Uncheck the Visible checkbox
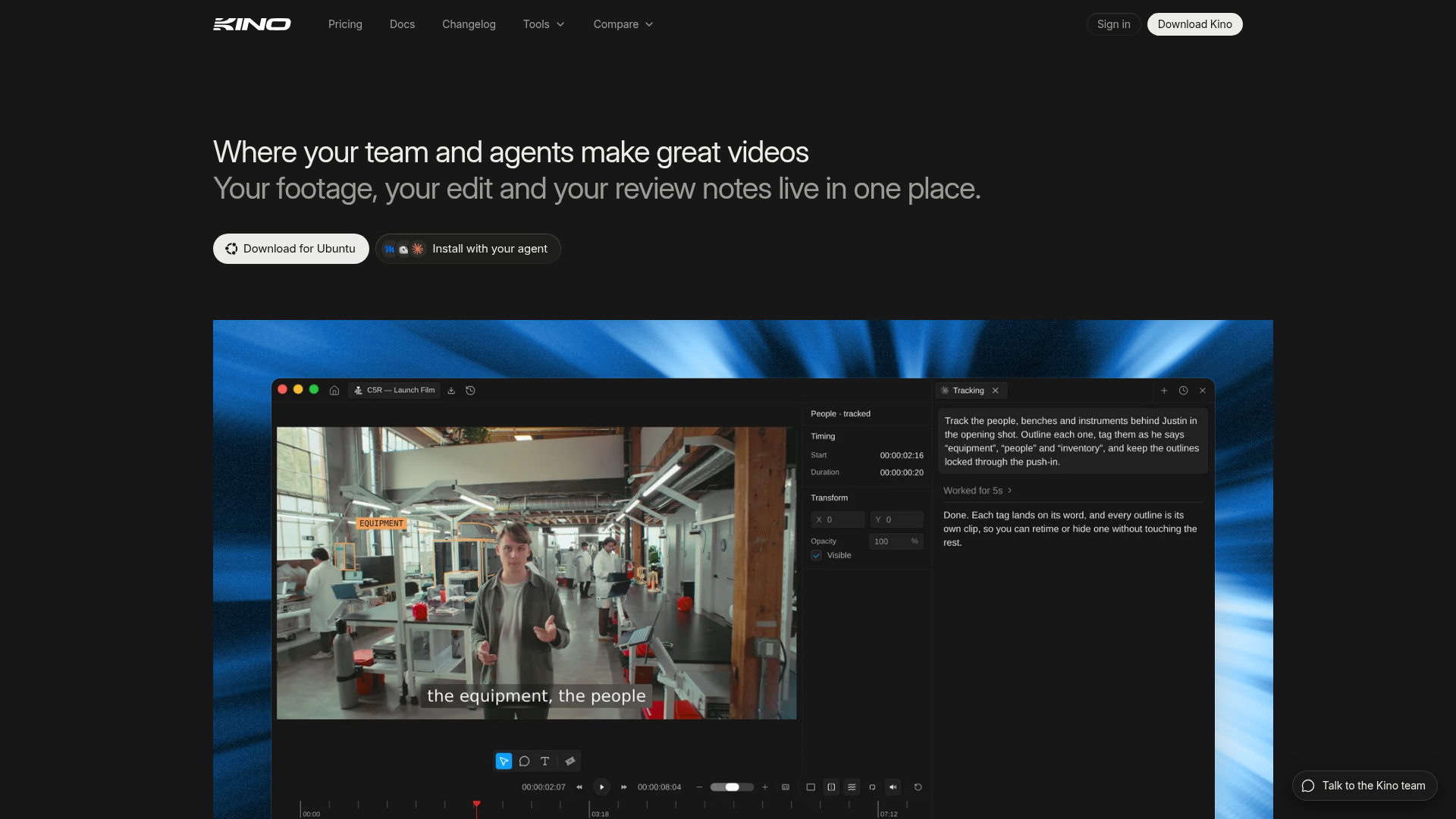 click(817, 555)
